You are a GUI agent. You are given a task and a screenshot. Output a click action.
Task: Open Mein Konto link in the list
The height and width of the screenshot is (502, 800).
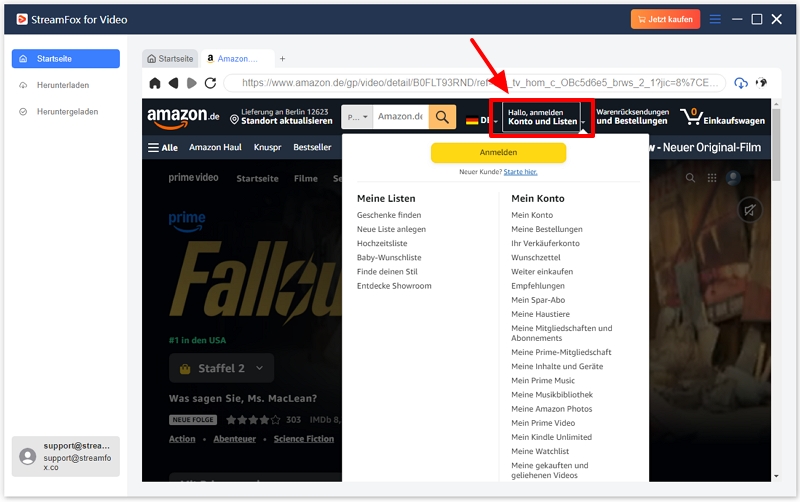click(532, 215)
